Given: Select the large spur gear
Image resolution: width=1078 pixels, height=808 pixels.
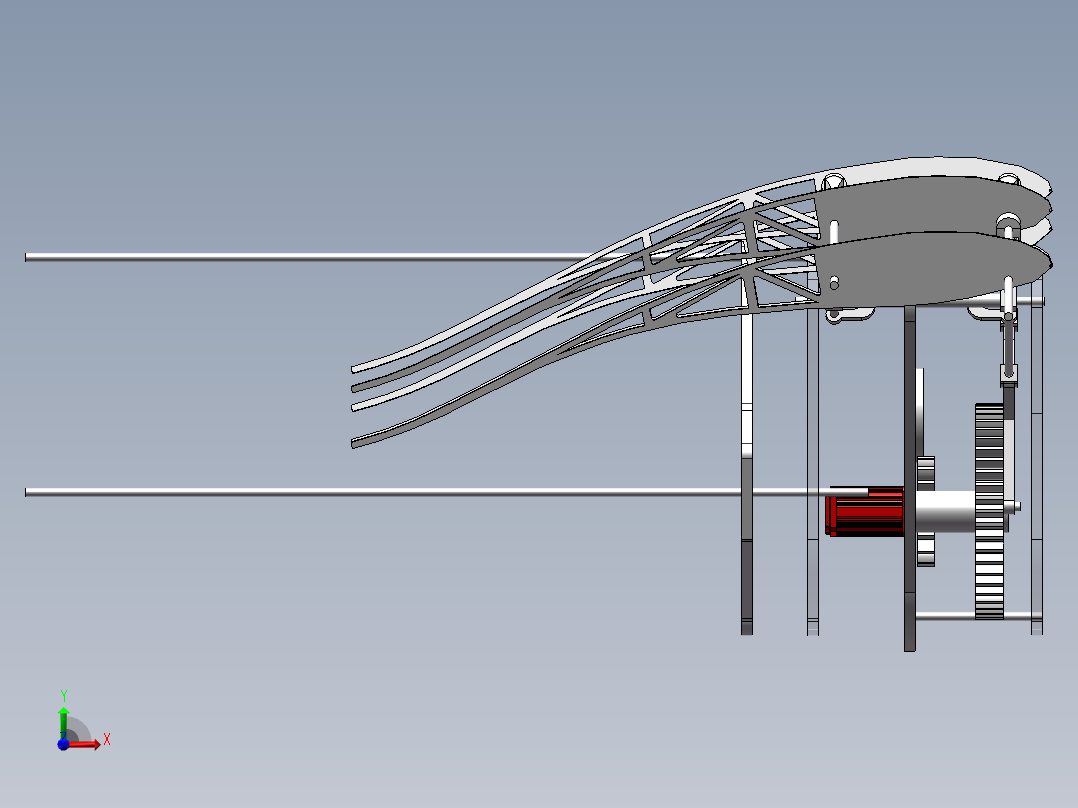Looking at the screenshot, I should tap(989, 511).
